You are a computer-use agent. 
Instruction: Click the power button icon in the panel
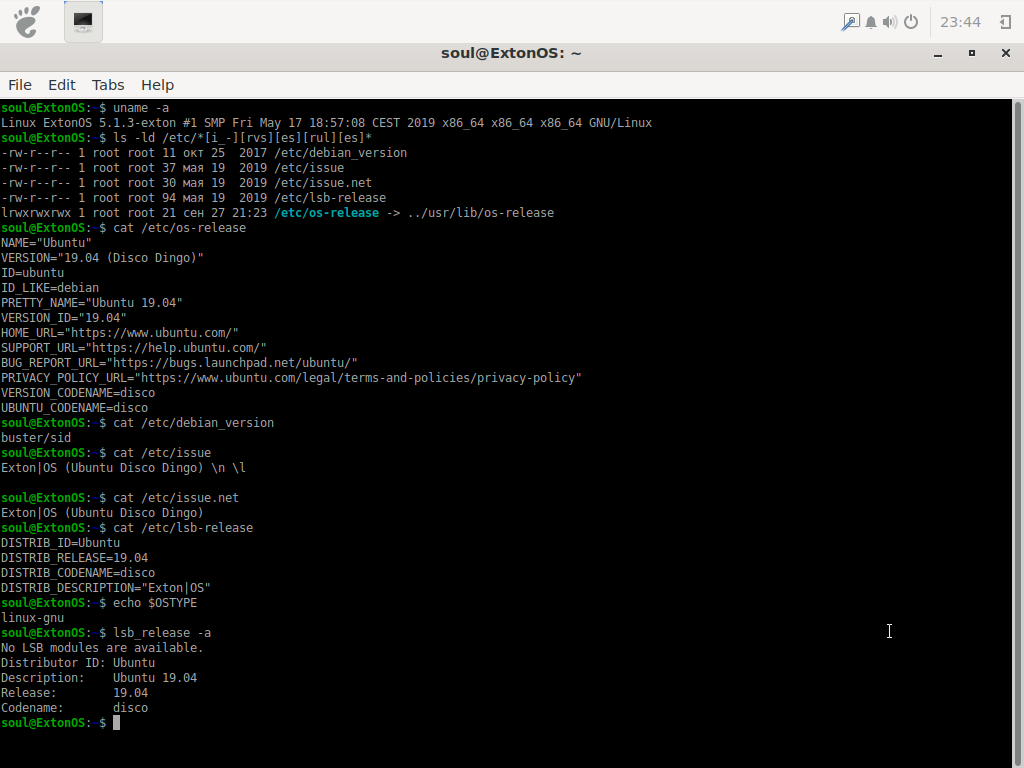click(911, 22)
